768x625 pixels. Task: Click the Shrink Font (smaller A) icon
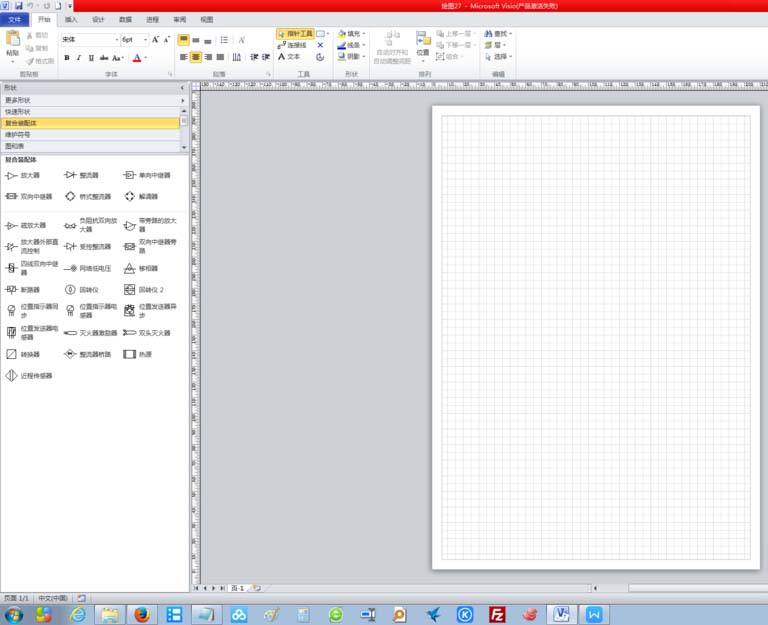pyautogui.click(x=167, y=40)
